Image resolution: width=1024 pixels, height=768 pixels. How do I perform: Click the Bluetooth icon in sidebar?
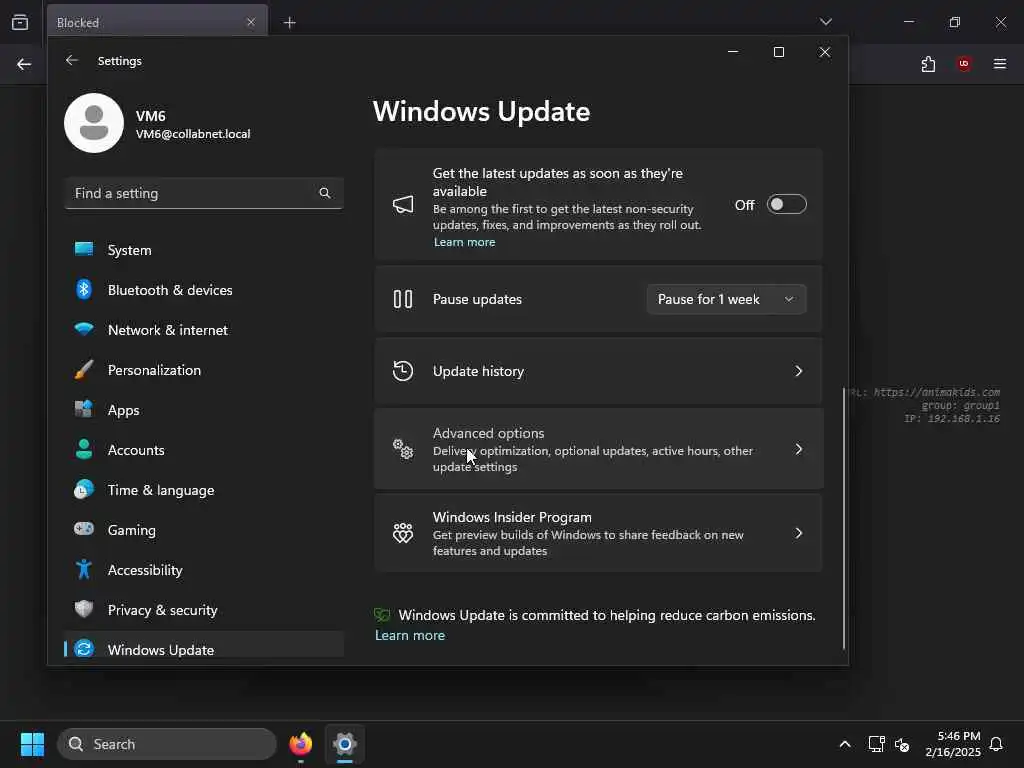84,289
